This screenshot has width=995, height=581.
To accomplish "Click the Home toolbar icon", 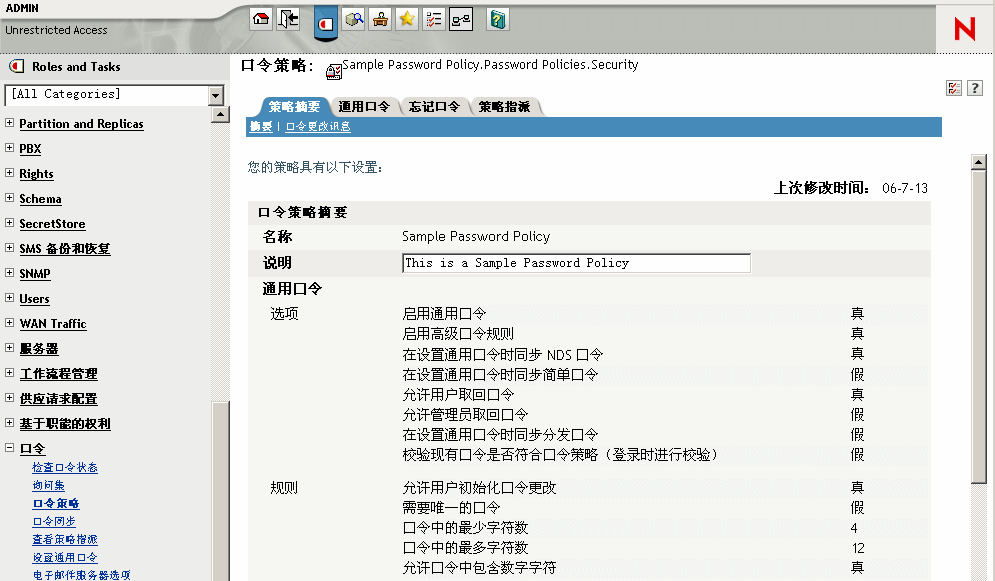I will coord(261,19).
